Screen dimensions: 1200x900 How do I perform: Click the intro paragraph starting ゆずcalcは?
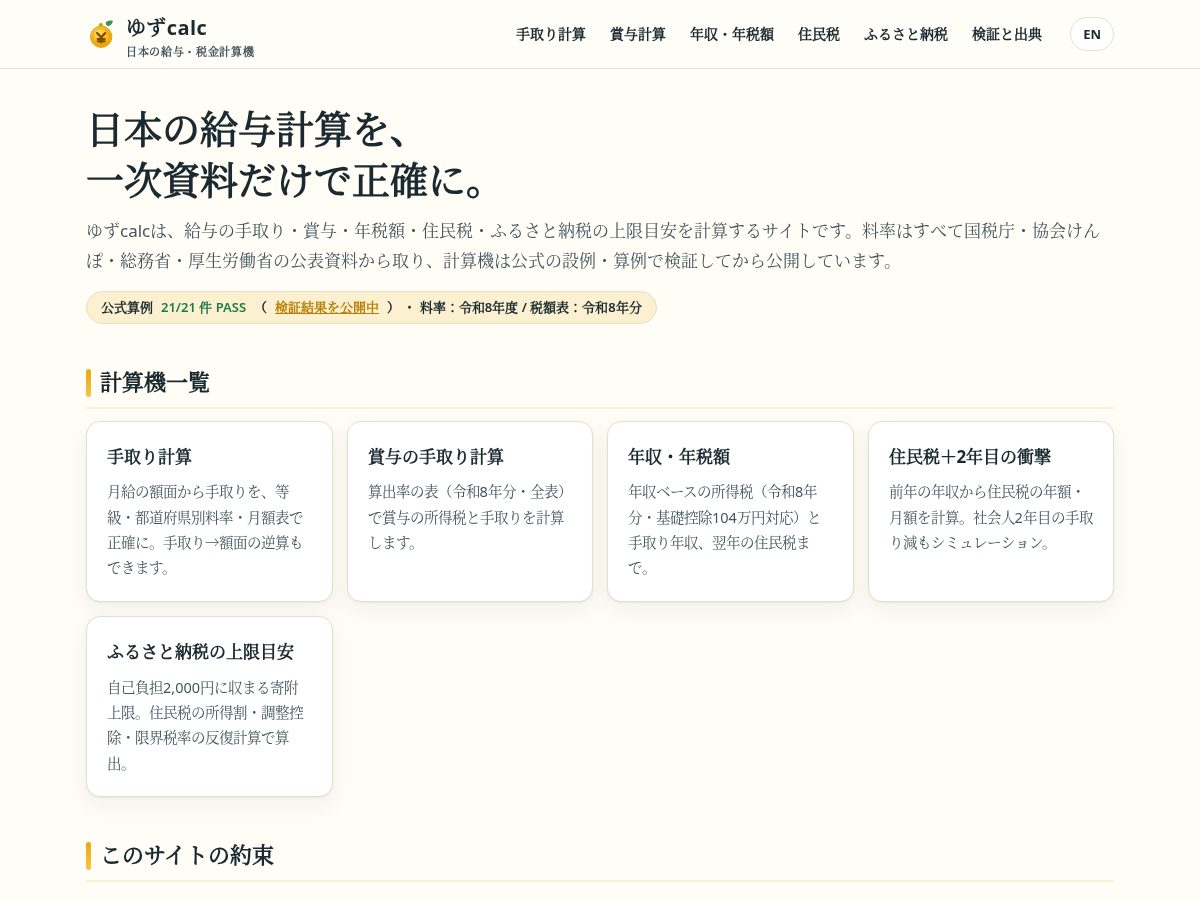click(593, 245)
